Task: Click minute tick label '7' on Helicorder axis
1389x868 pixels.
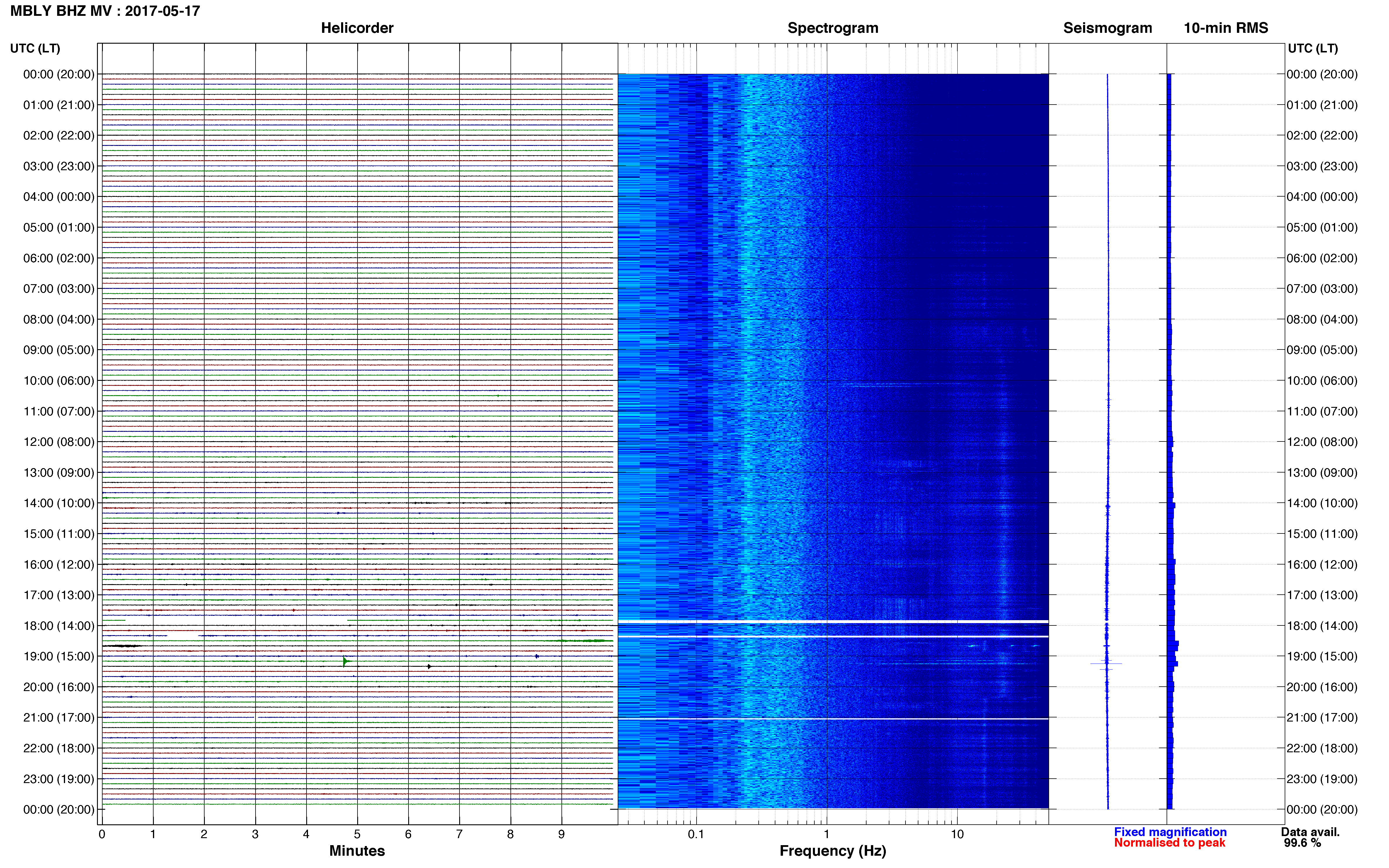Action: click(459, 835)
